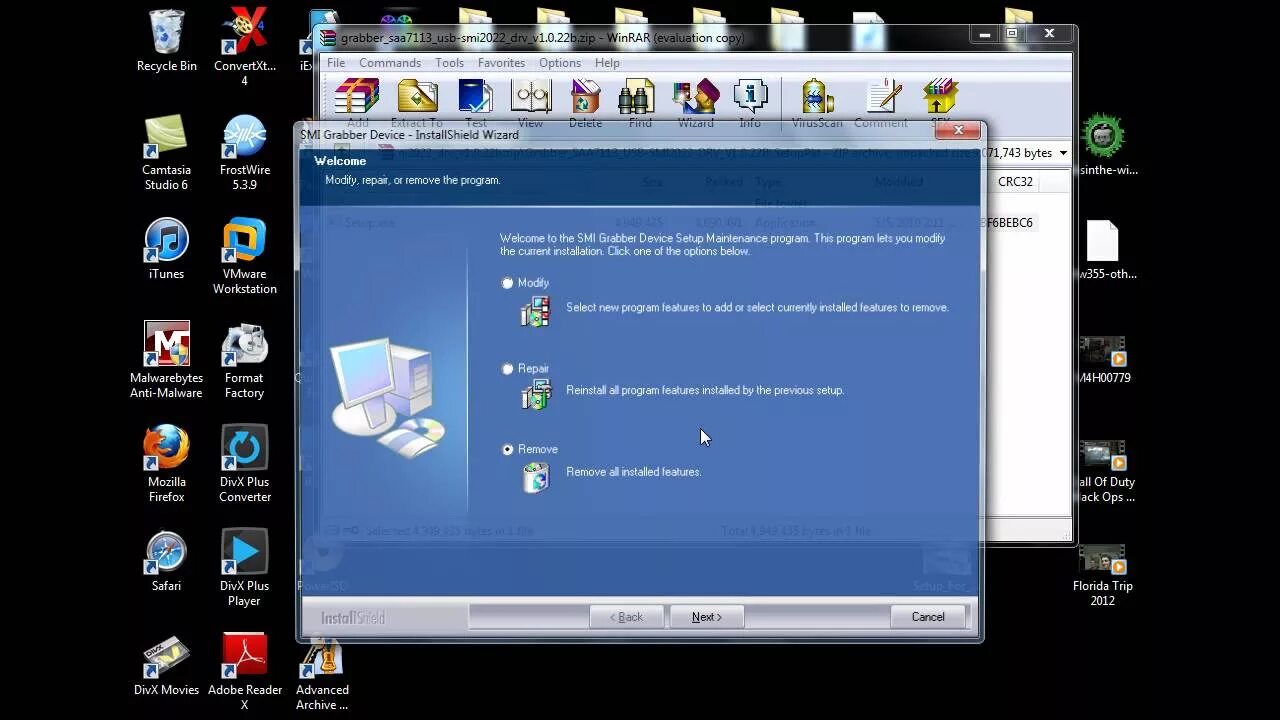The image size is (1280, 720).
Task: Open the Tools menu in WinRAR
Action: [x=449, y=63]
